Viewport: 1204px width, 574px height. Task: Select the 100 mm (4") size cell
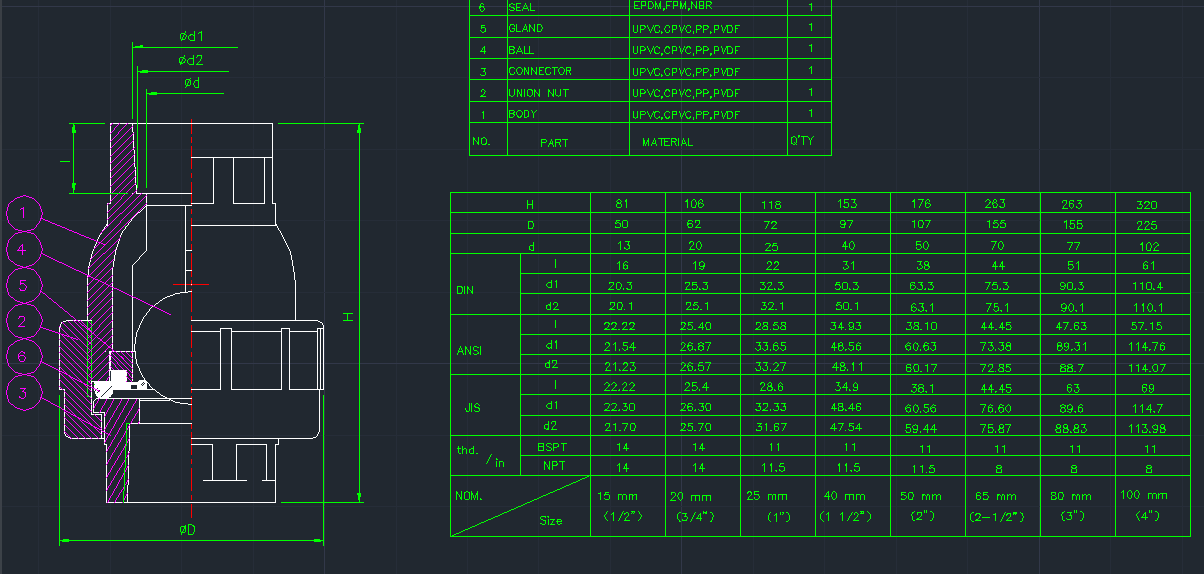[x=1146, y=506]
